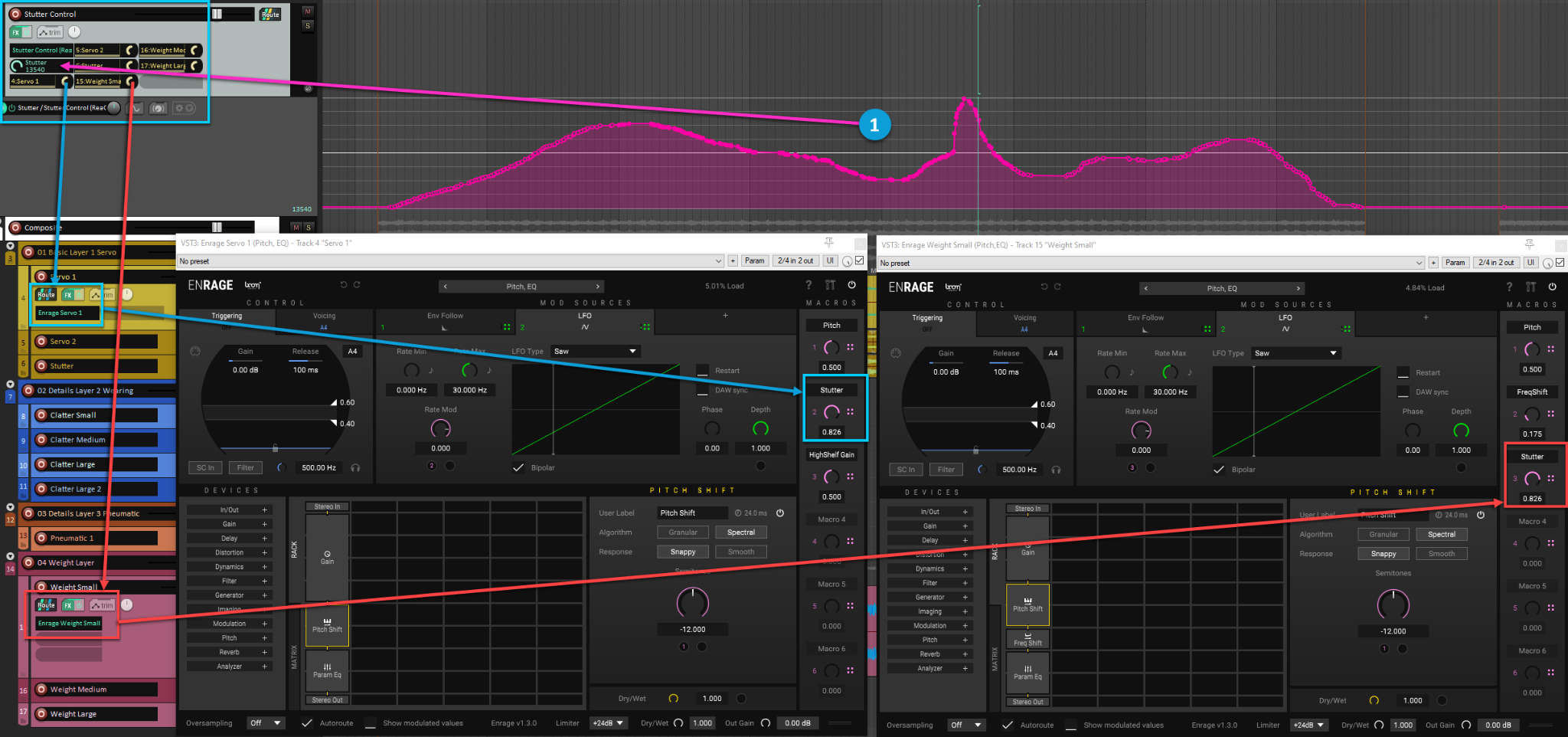Open the Limiter +24dB dropdown in Servo 1
The width and height of the screenshot is (1568, 737).
(609, 723)
